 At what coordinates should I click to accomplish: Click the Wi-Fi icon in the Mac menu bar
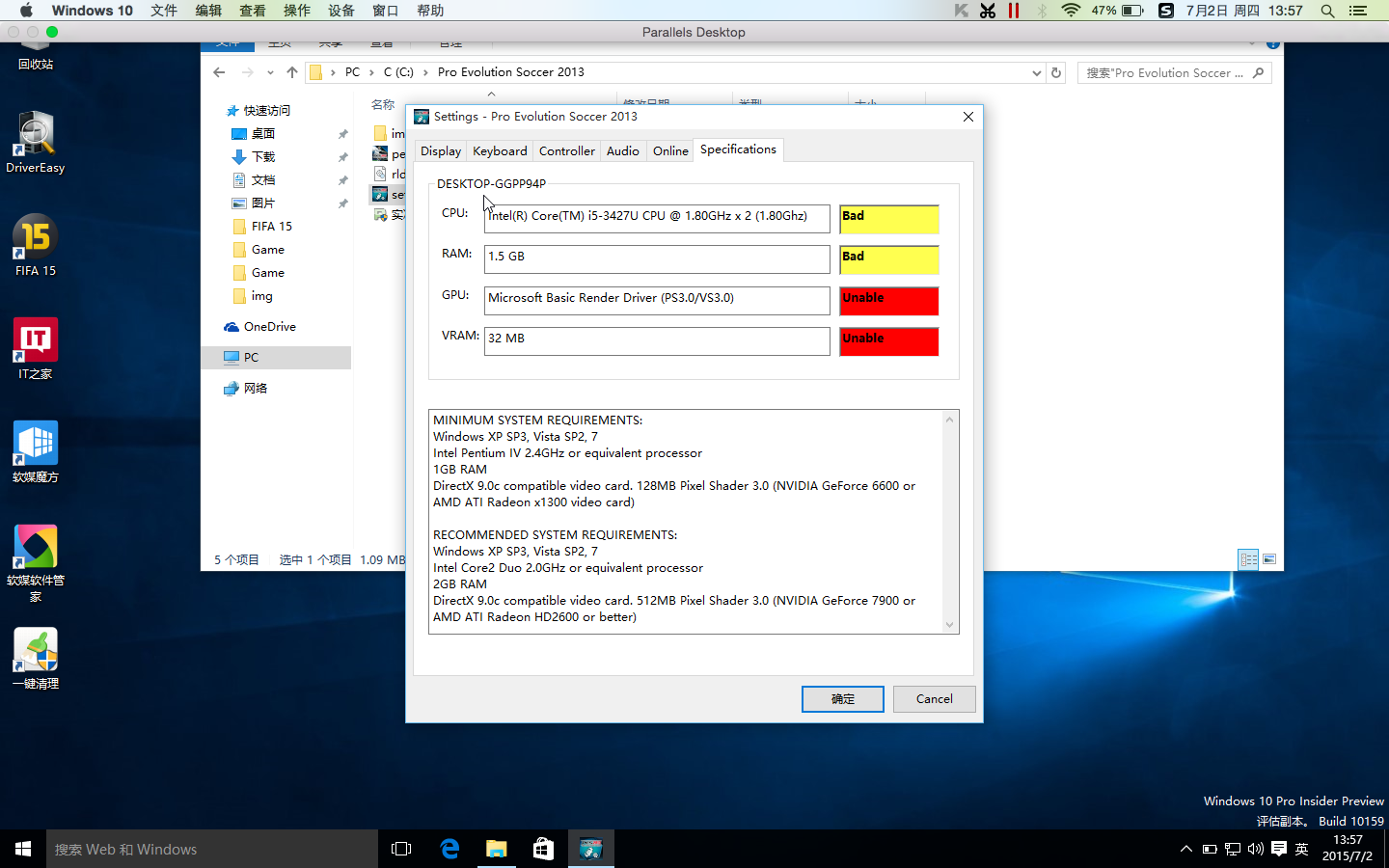click(x=1071, y=11)
